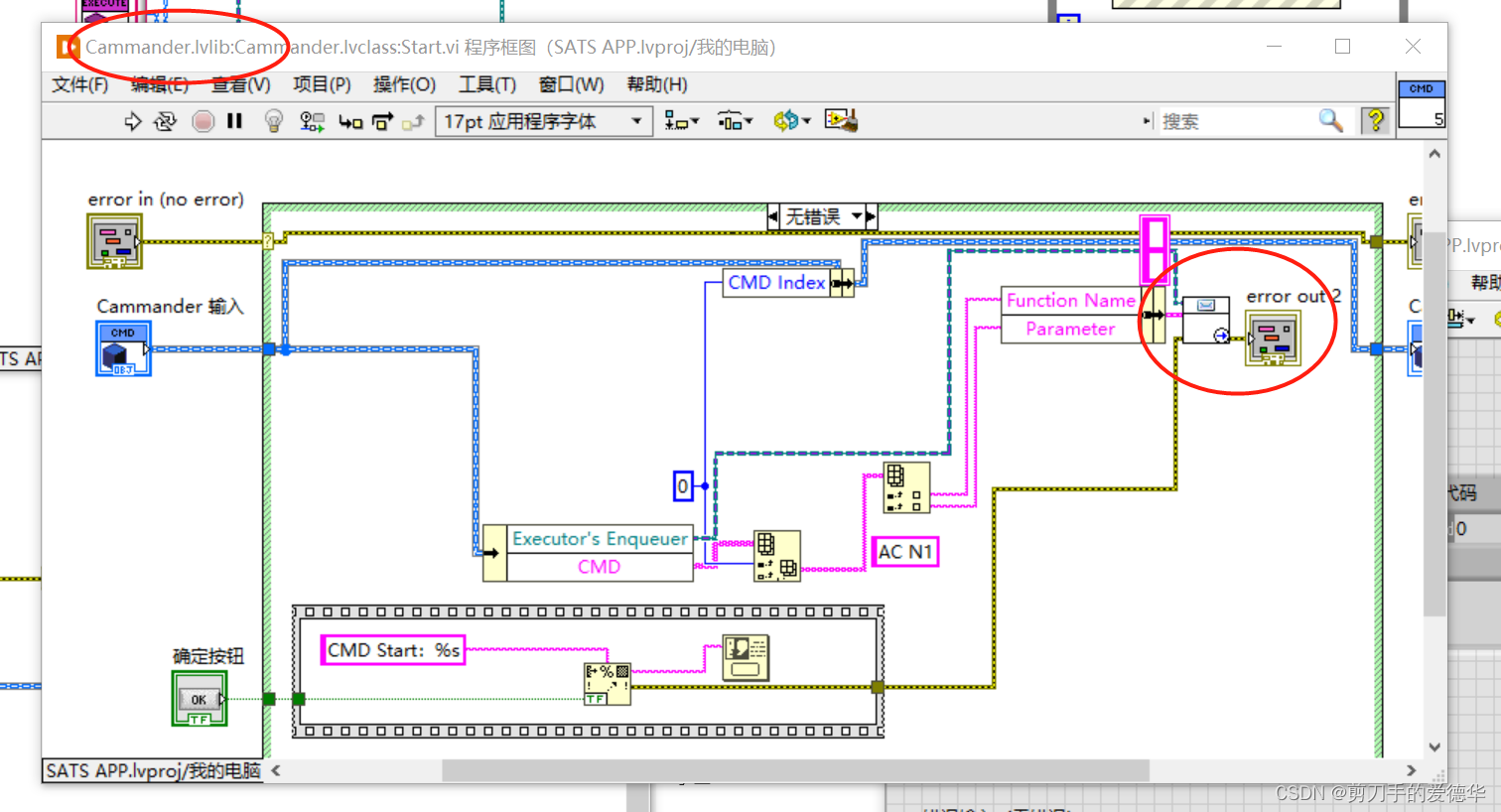Screen dimensions: 1501x812
Task: Select the Run Continuously icon
Action: pyautogui.click(x=166, y=120)
